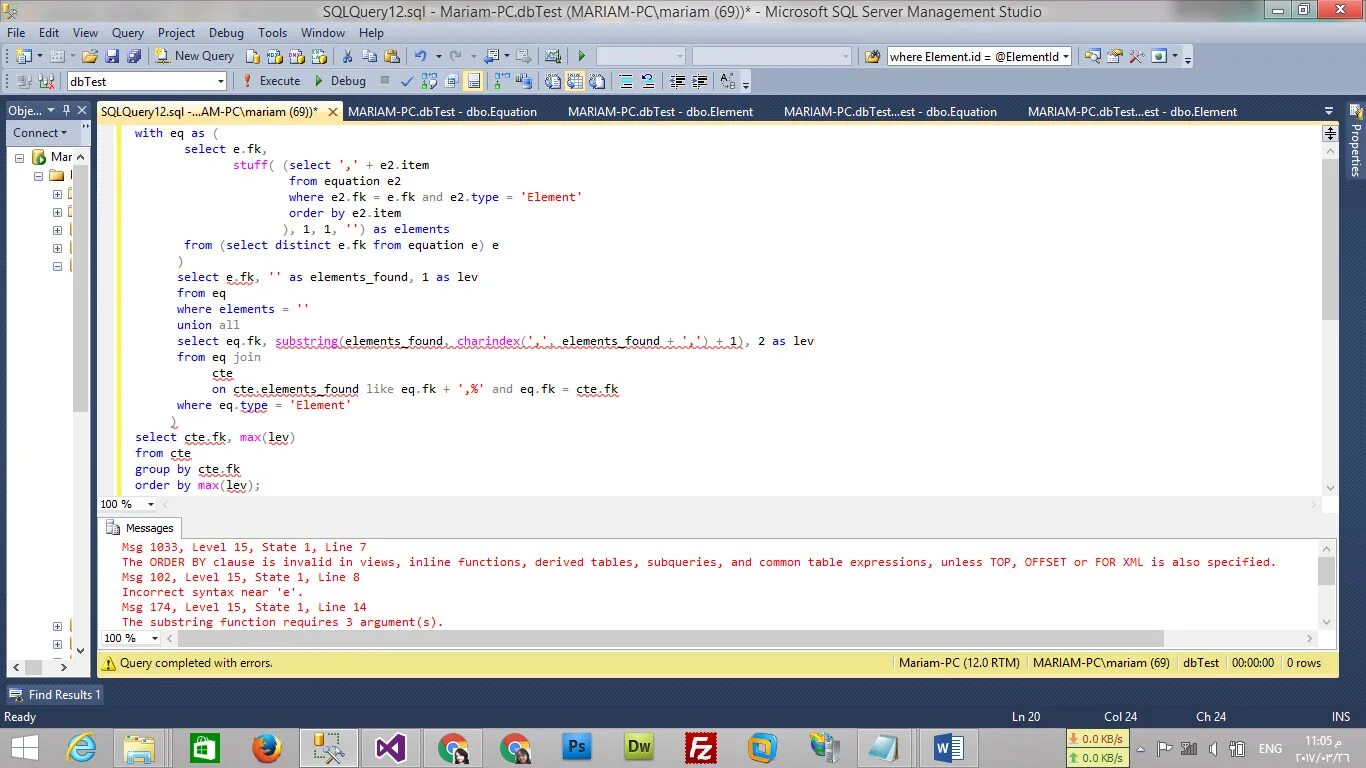This screenshot has height=768, width=1366.
Task: Click the Toolbox wrench icon
Action: [x=1136, y=56]
